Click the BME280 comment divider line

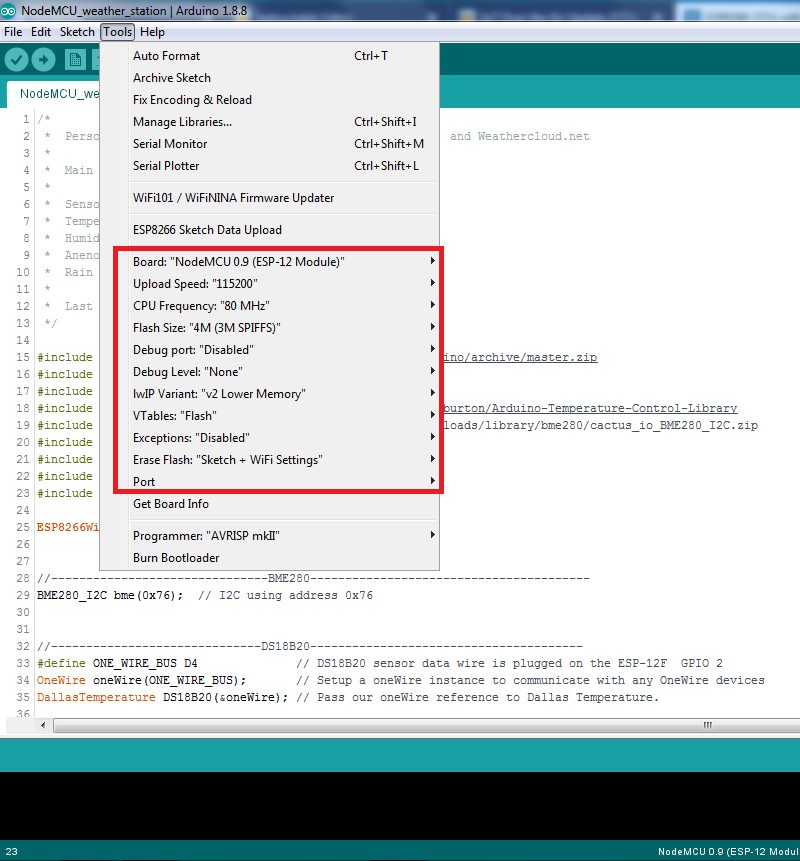[313, 578]
